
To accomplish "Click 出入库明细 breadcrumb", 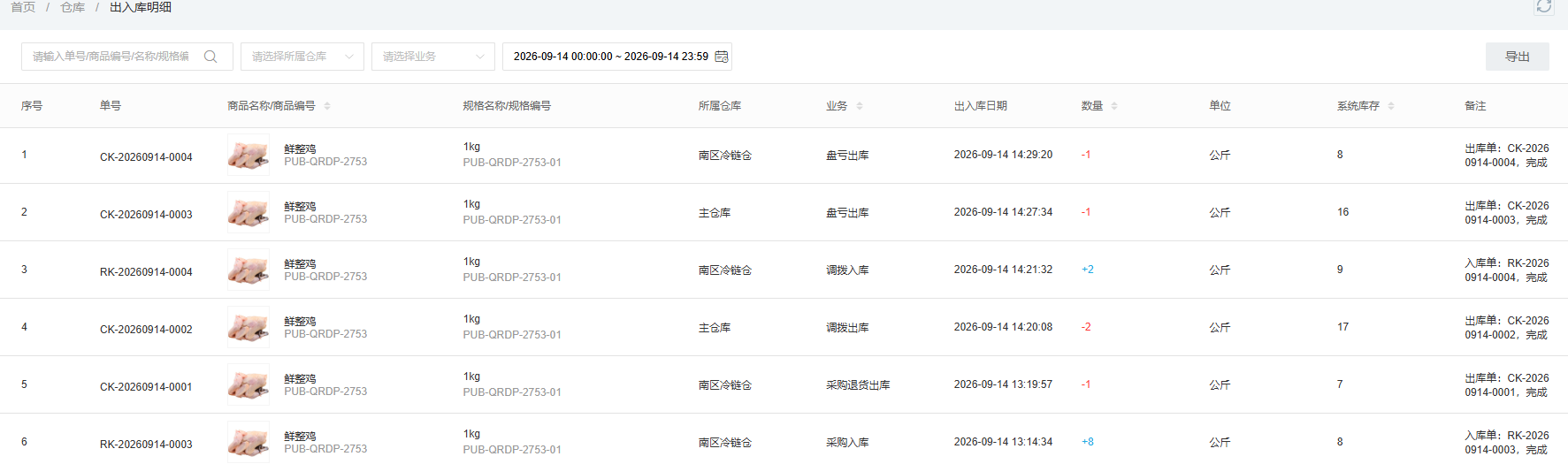I will (x=141, y=7).
